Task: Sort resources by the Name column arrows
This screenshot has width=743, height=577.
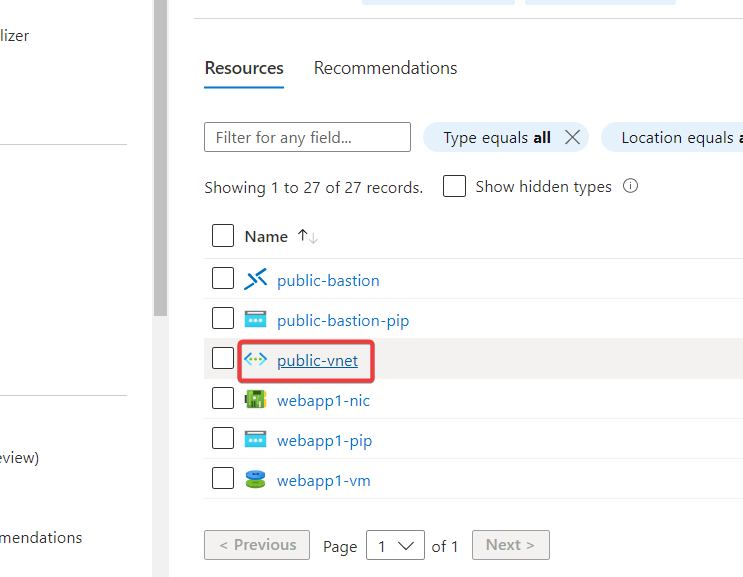Action: tap(307, 237)
